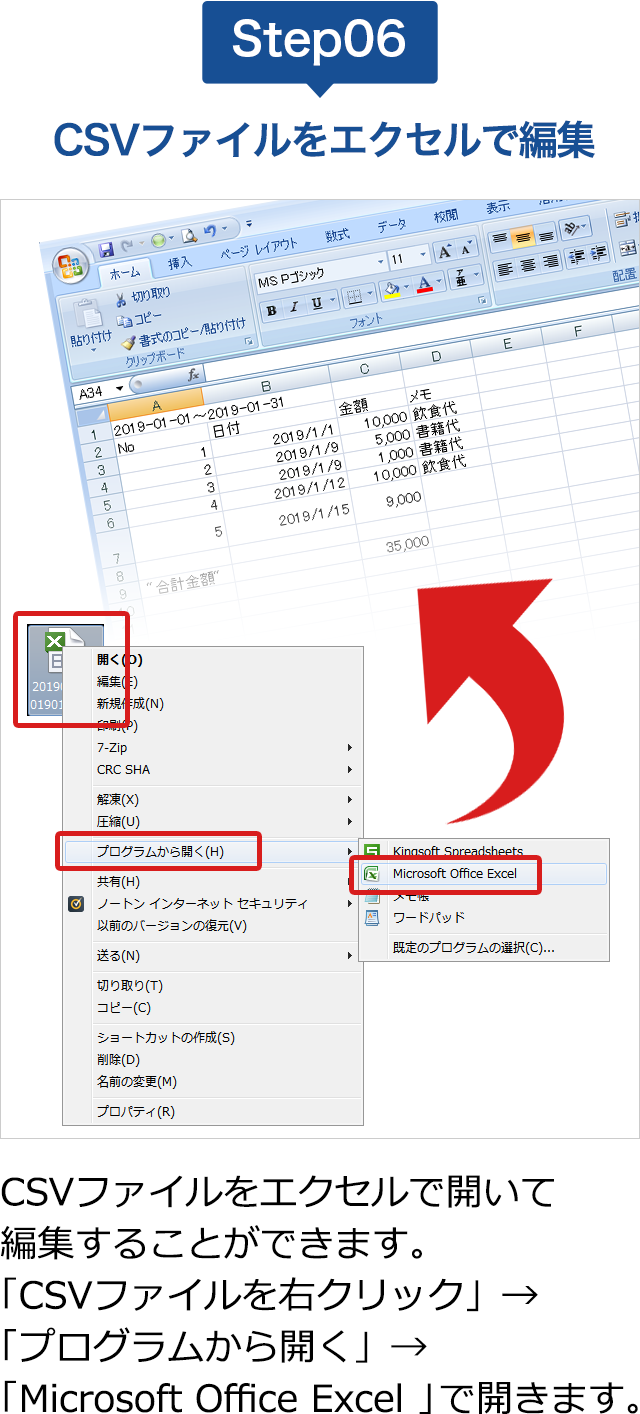This screenshot has width=640, height=1414.
Task: Select the ページ レイアウト ribbon tab
Action: pyautogui.click(x=260, y=248)
